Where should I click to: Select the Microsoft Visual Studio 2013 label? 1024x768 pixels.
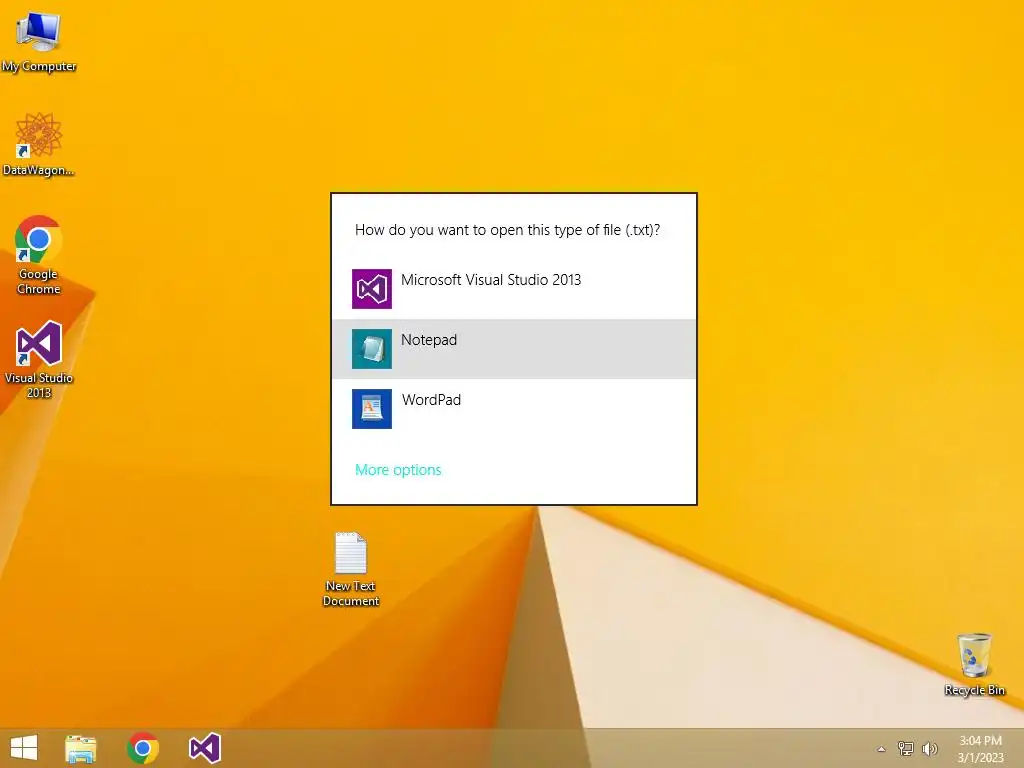[491, 280]
